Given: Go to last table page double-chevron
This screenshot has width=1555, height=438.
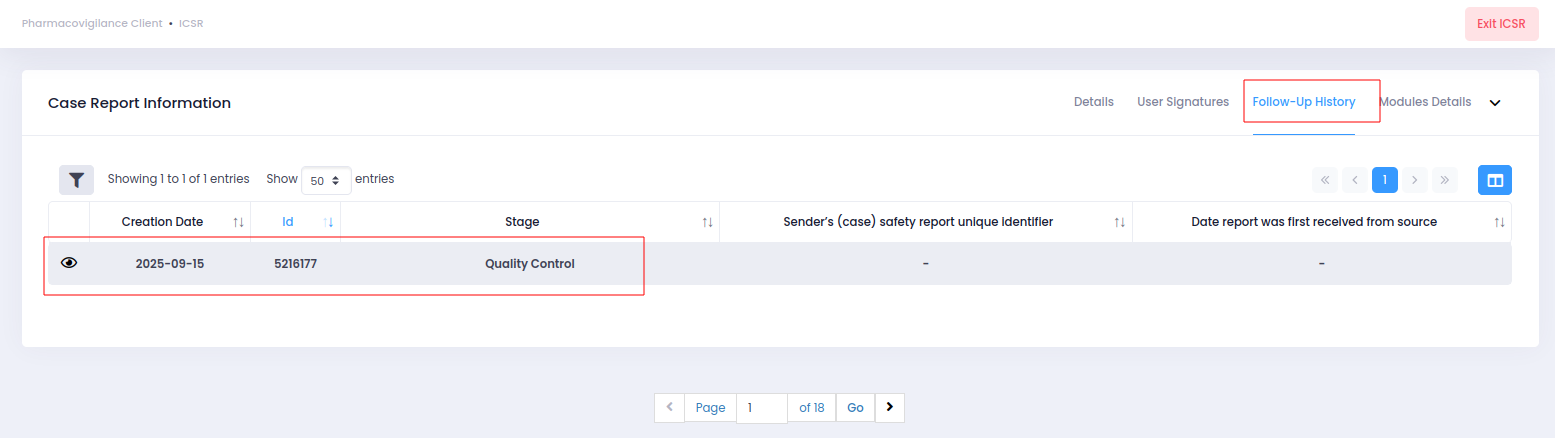Looking at the screenshot, I should point(1444,180).
